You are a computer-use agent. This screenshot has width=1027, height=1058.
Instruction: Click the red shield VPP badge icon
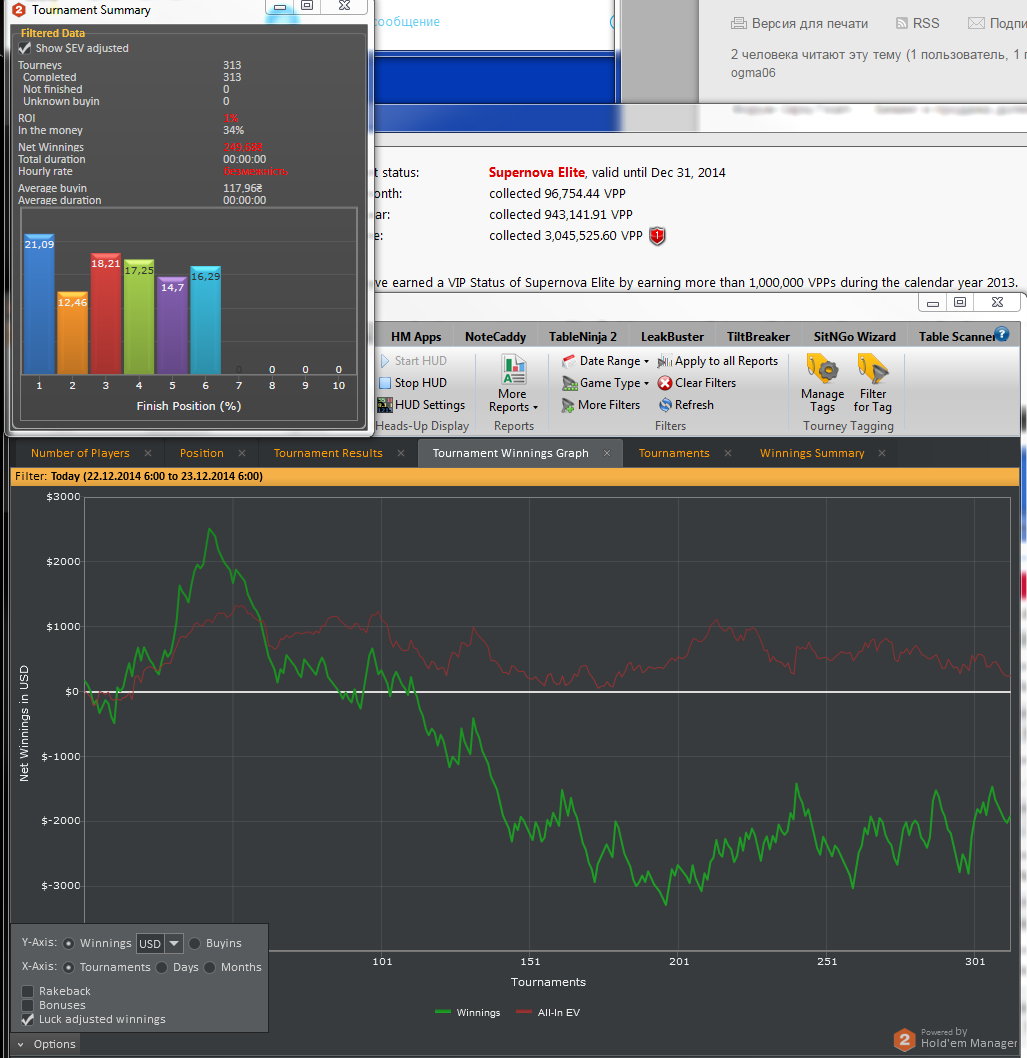click(657, 236)
